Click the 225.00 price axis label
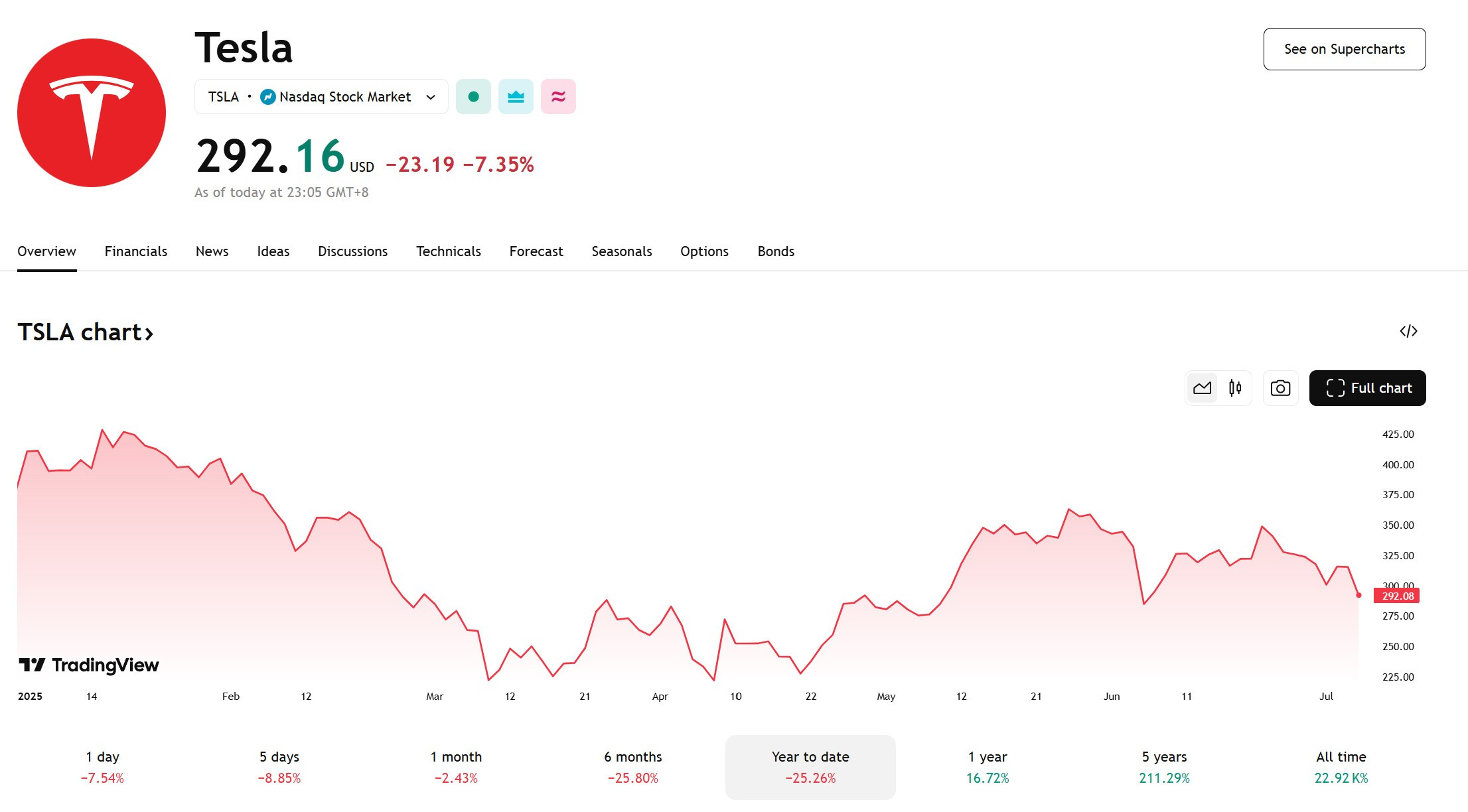This screenshot has width=1468, height=812. 1398,677
